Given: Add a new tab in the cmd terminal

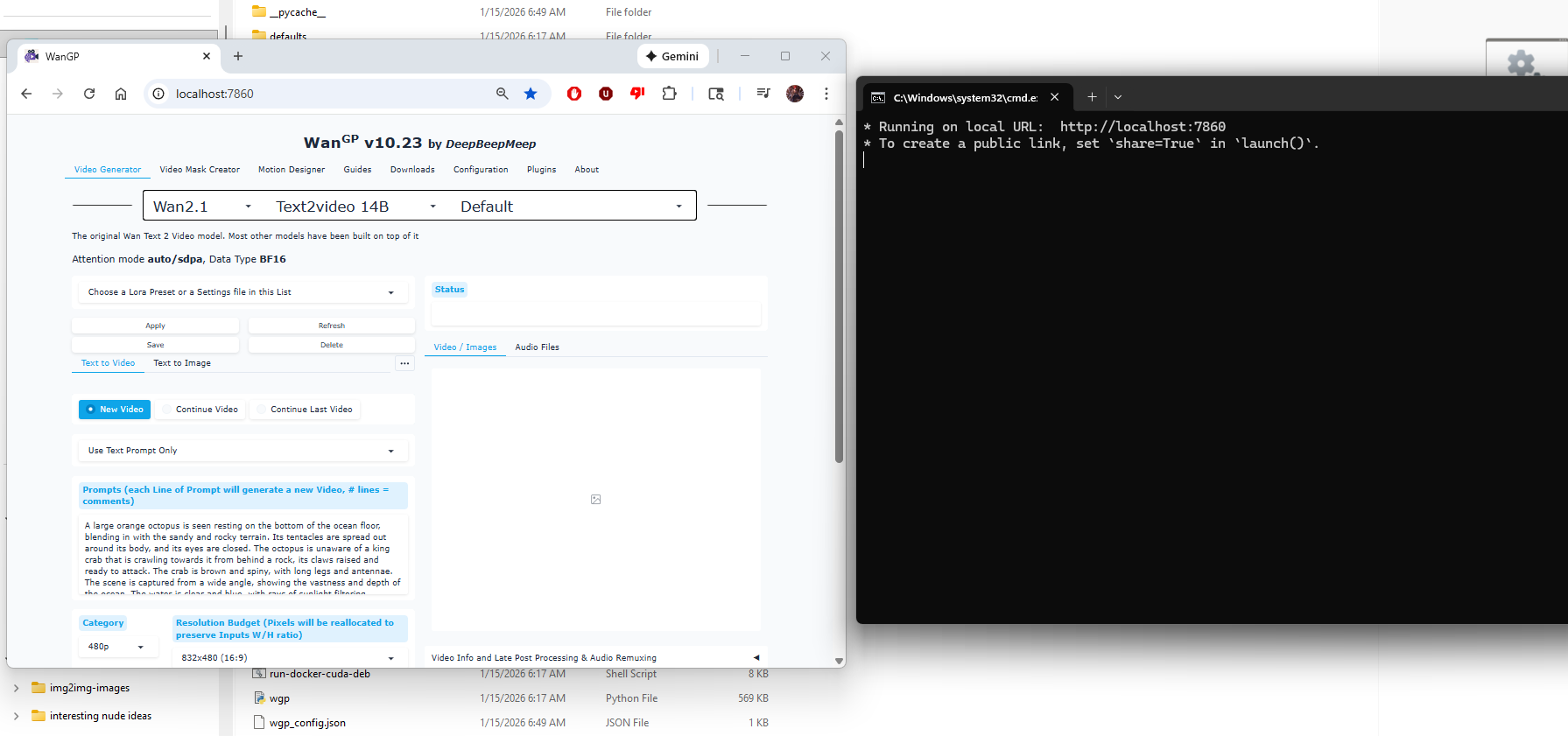Looking at the screenshot, I should [x=1092, y=97].
